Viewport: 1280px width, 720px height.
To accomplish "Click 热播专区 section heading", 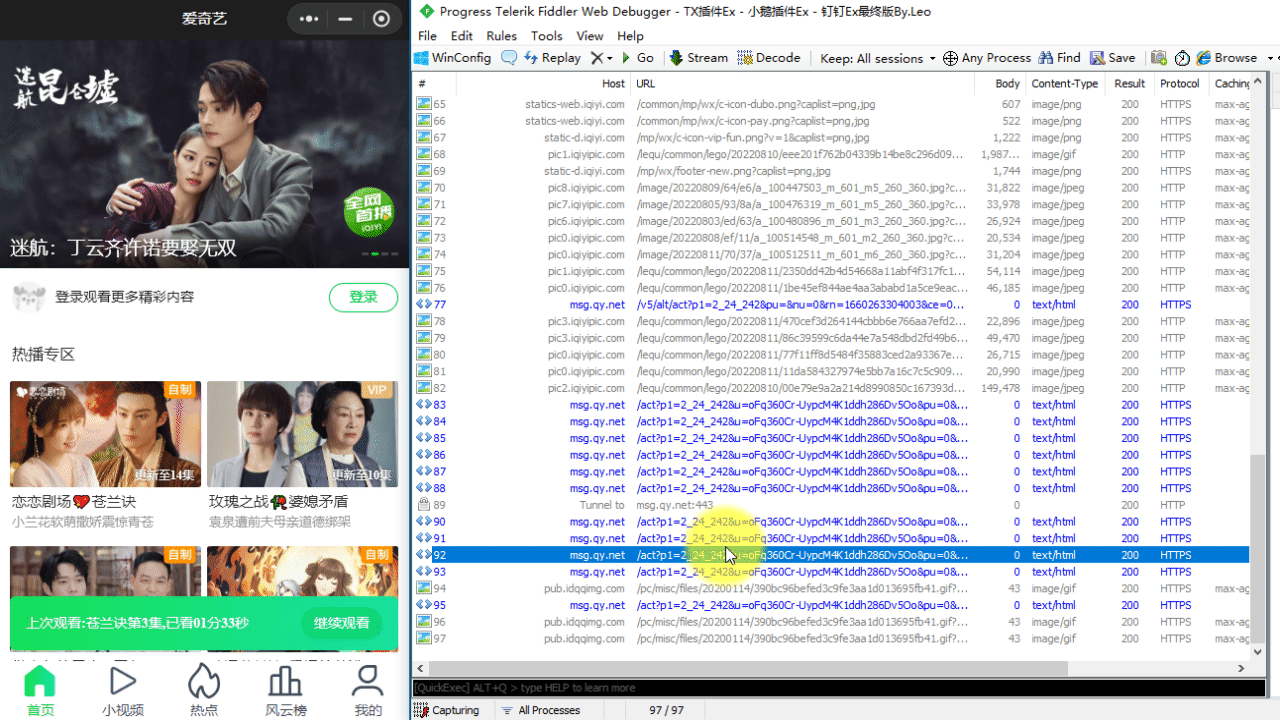I will click(x=43, y=355).
